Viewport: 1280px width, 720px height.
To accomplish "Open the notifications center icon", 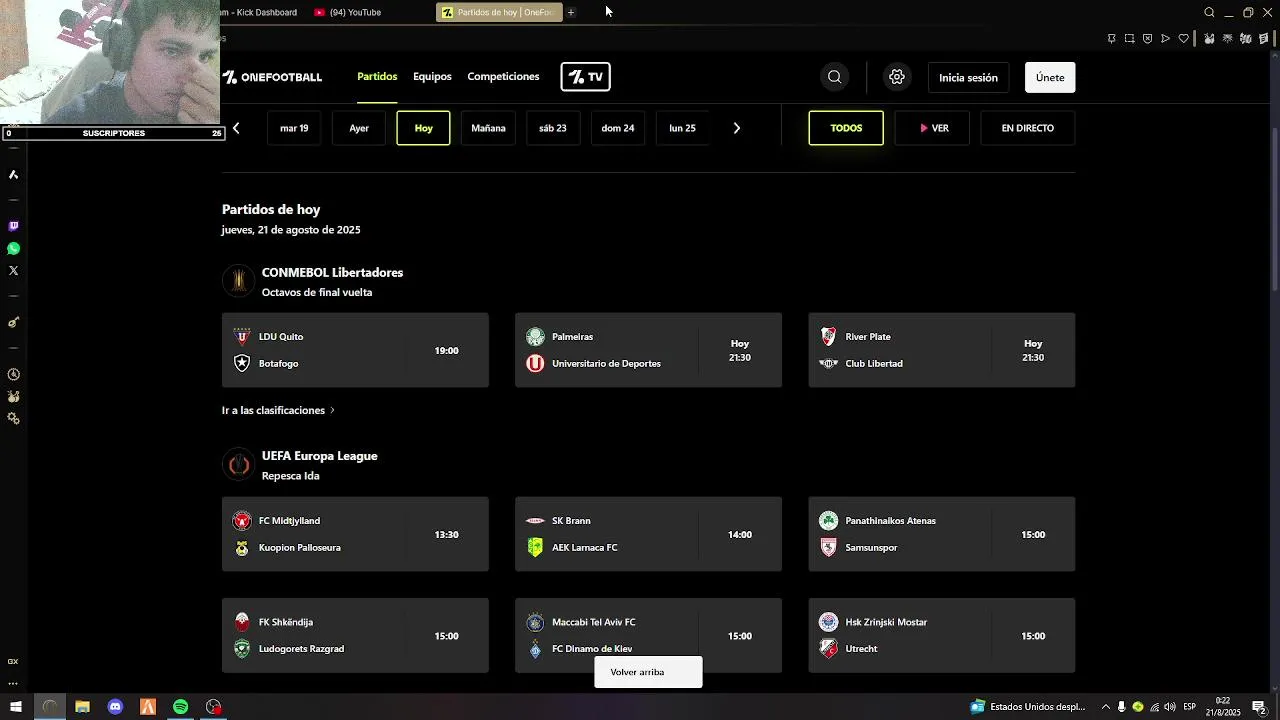I will pos(1259,707).
